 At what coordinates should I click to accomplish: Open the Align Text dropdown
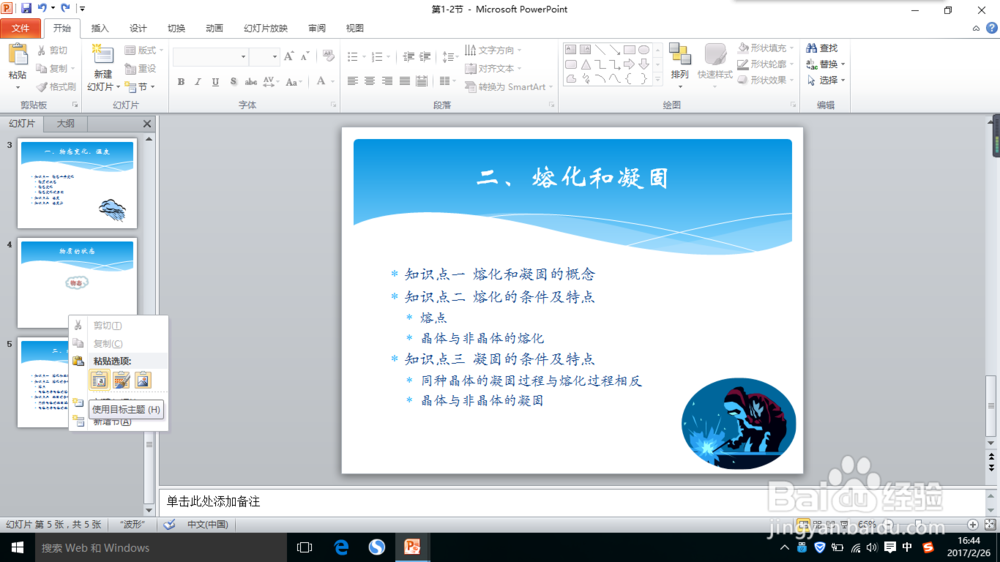tap(493, 68)
